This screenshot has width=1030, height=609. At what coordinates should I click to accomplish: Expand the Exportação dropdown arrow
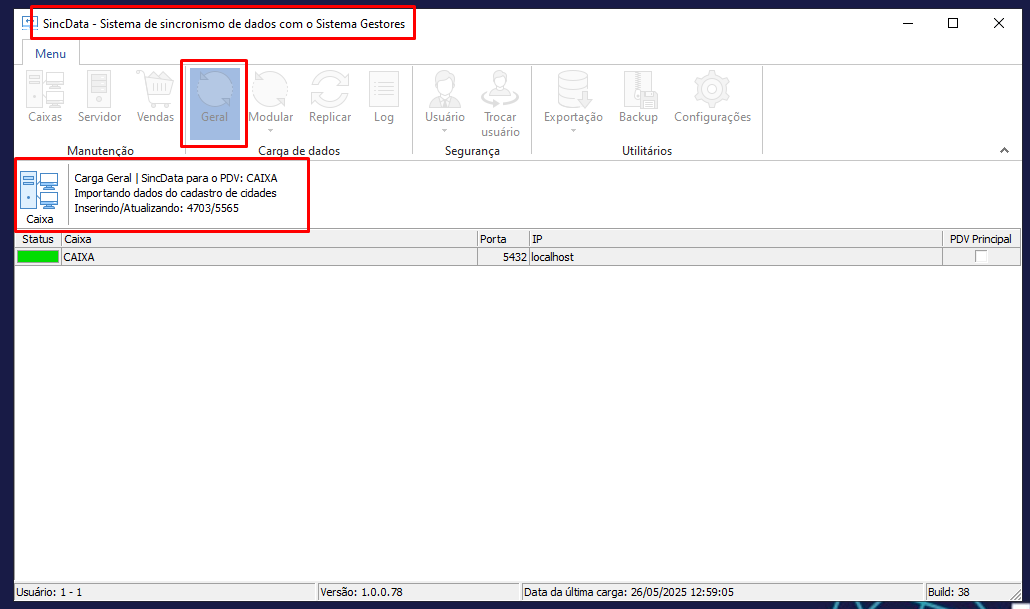pyautogui.click(x=573, y=130)
